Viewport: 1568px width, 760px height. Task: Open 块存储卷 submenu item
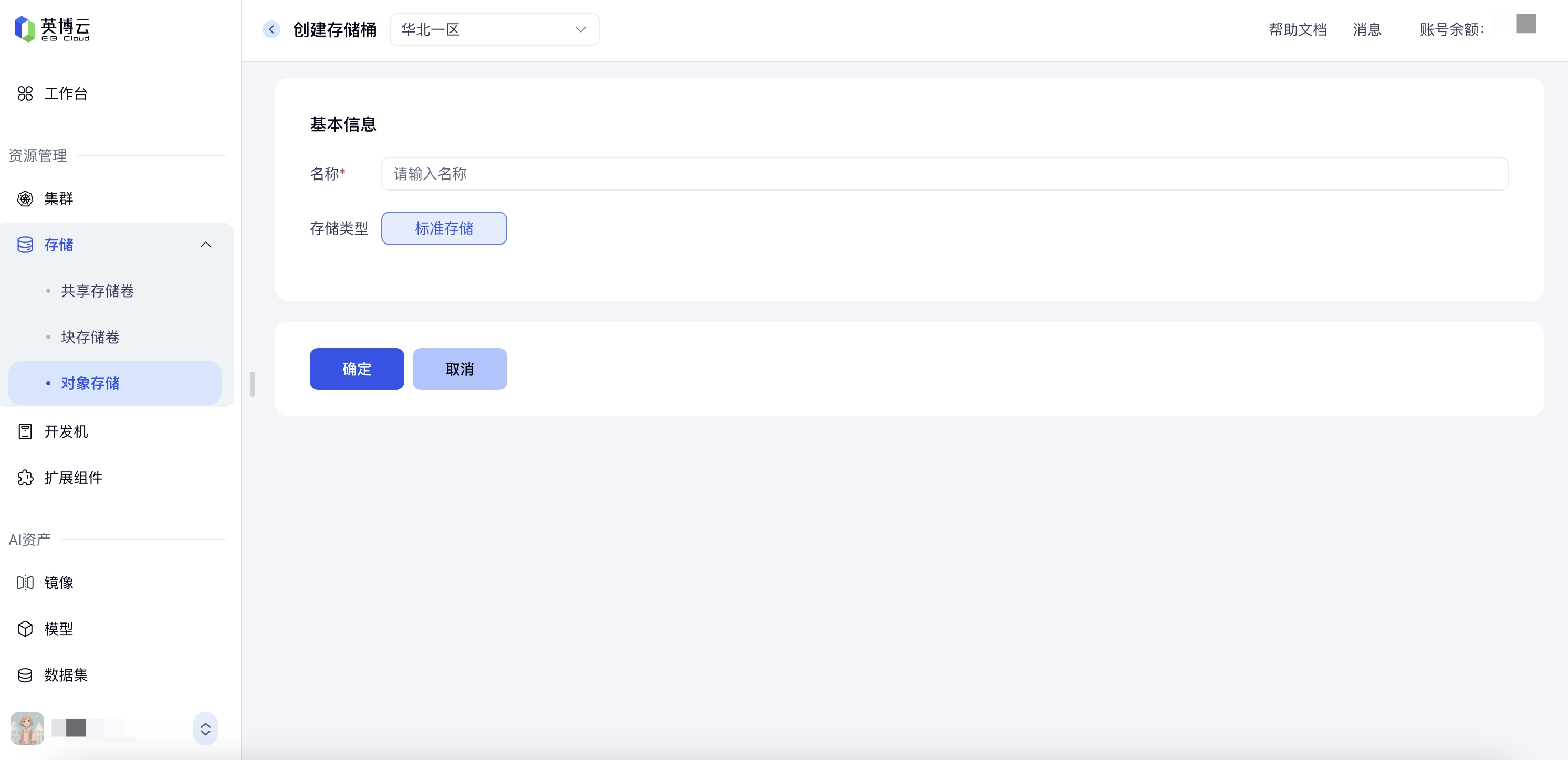click(x=90, y=337)
